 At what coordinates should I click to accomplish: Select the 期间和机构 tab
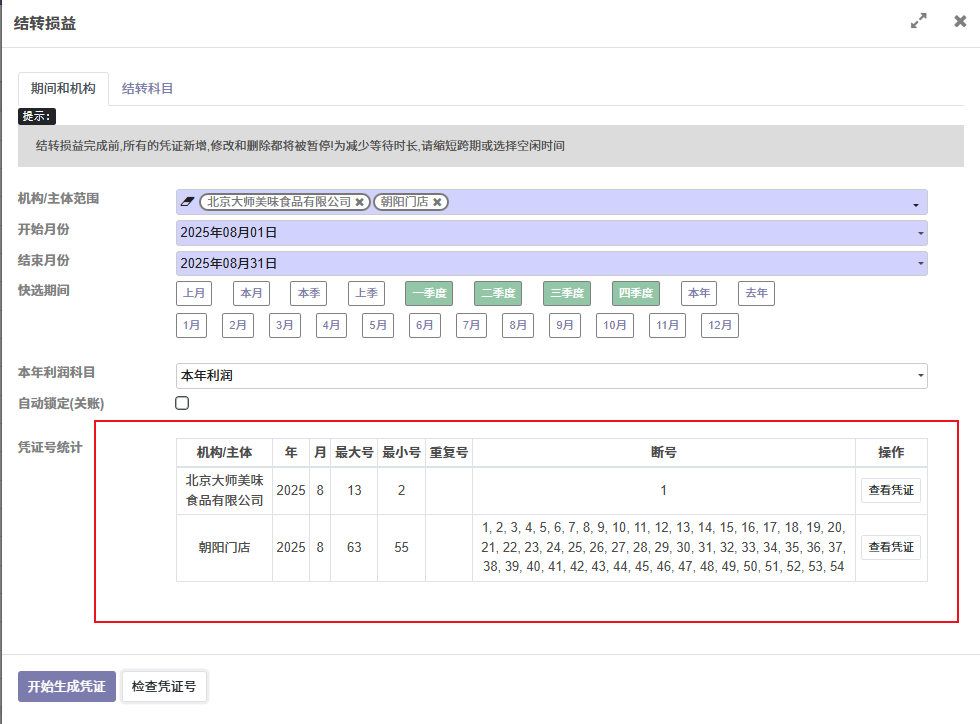click(x=63, y=89)
